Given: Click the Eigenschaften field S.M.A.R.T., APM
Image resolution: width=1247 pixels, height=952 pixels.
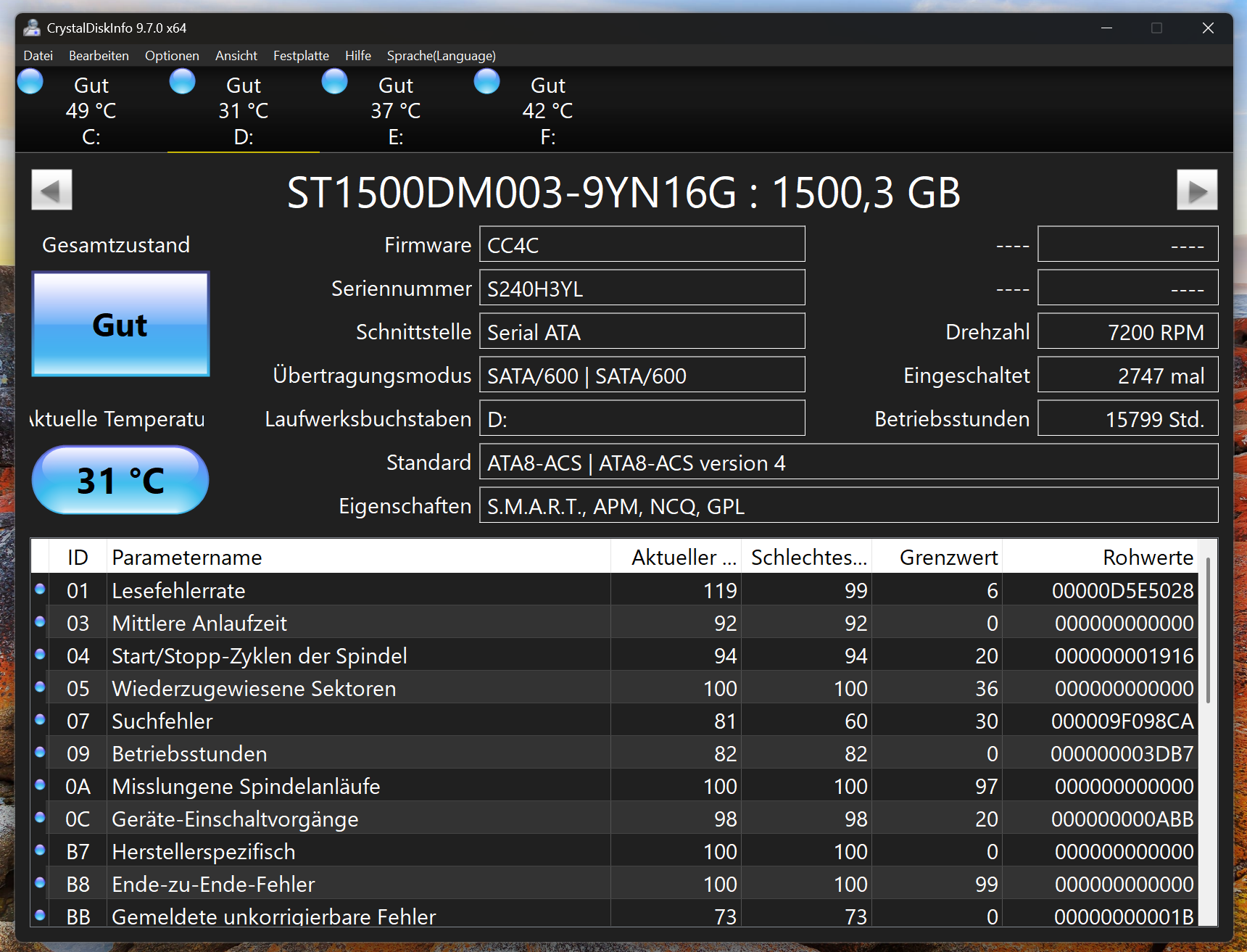Looking at the screenshot, I should pyautogui.click(x=849, y=505).
